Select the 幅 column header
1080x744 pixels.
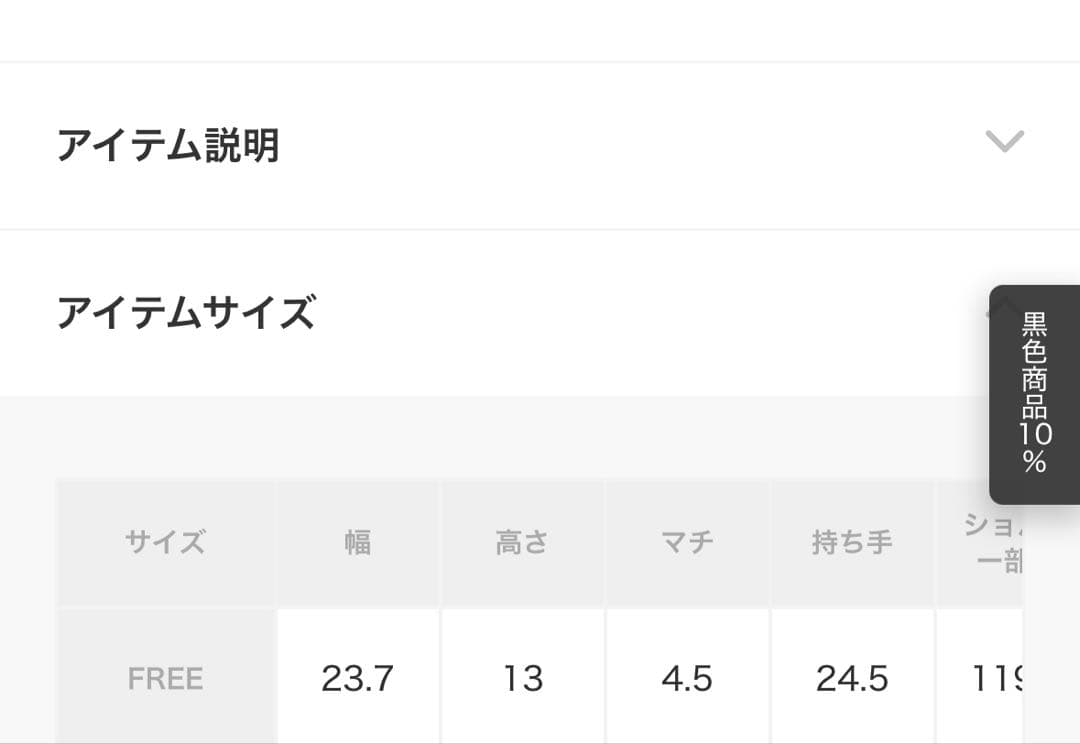[357, 542]
